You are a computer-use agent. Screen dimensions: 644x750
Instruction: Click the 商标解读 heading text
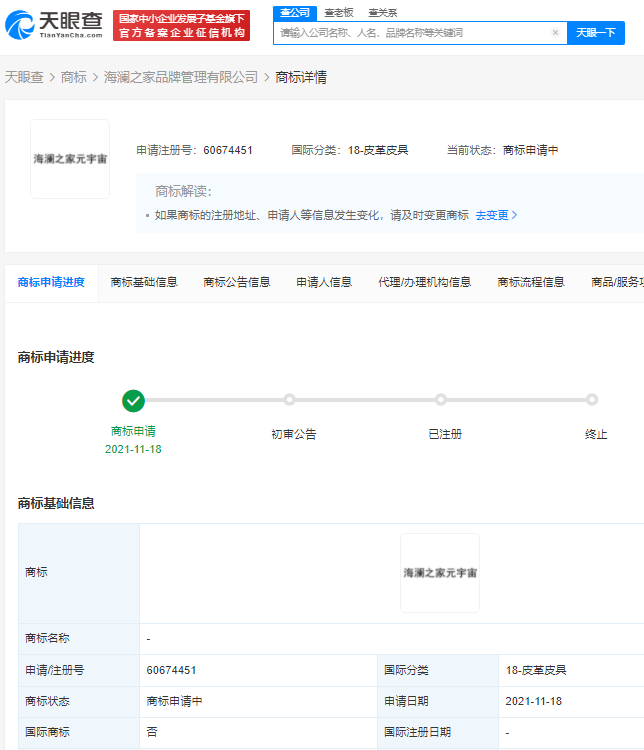[x=183, y=191]
